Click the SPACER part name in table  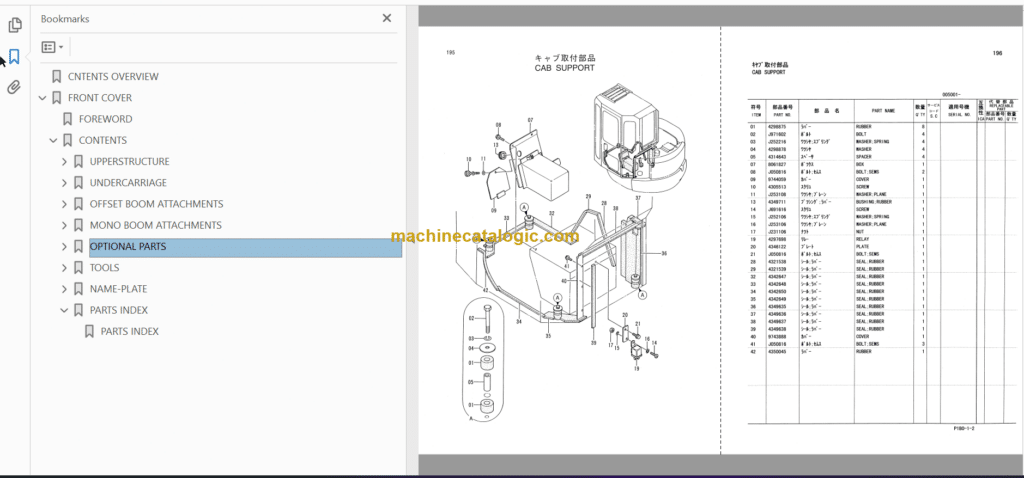[864, 156]
